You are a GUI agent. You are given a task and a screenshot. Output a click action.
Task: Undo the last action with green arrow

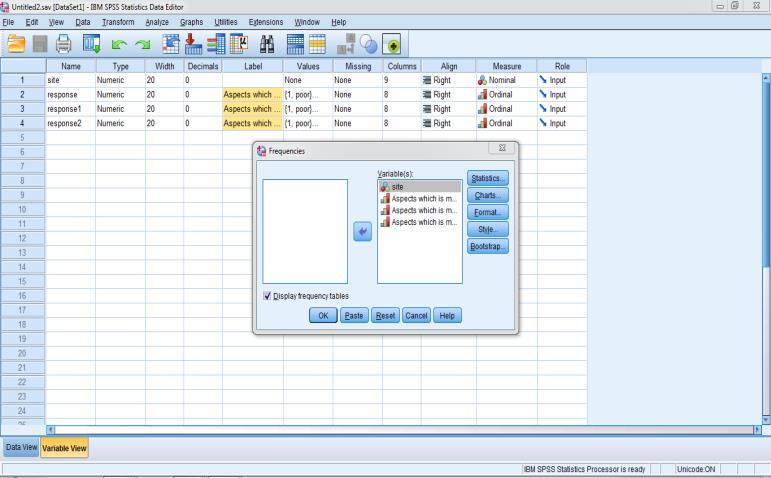tap(119, 45)
